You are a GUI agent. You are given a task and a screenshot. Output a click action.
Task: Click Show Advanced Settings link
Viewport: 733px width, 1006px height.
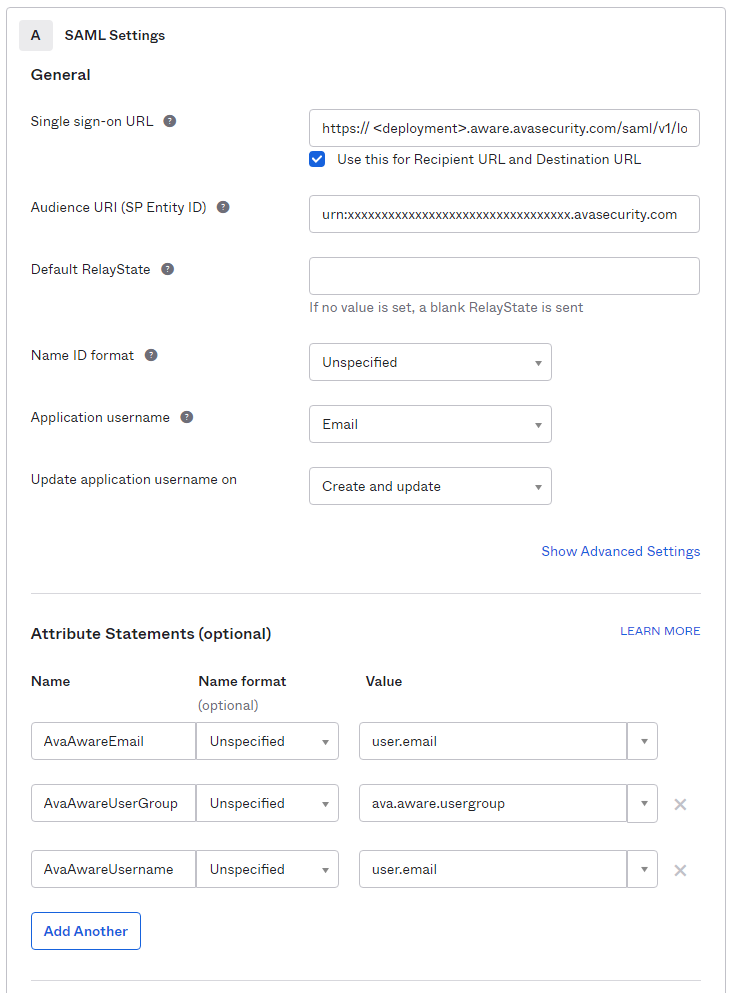[621, 551]
